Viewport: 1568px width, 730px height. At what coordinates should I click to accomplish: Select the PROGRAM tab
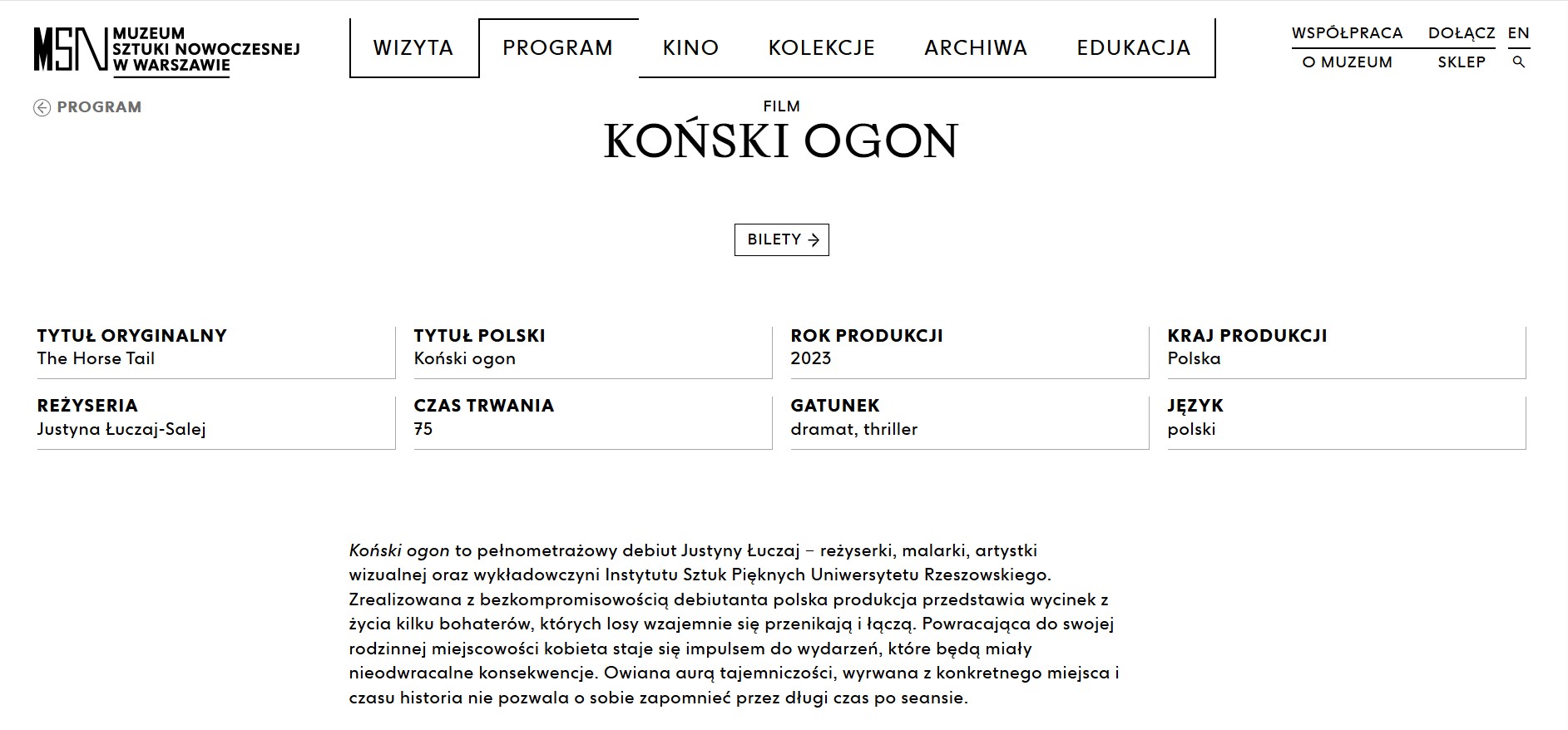point(557,48)
